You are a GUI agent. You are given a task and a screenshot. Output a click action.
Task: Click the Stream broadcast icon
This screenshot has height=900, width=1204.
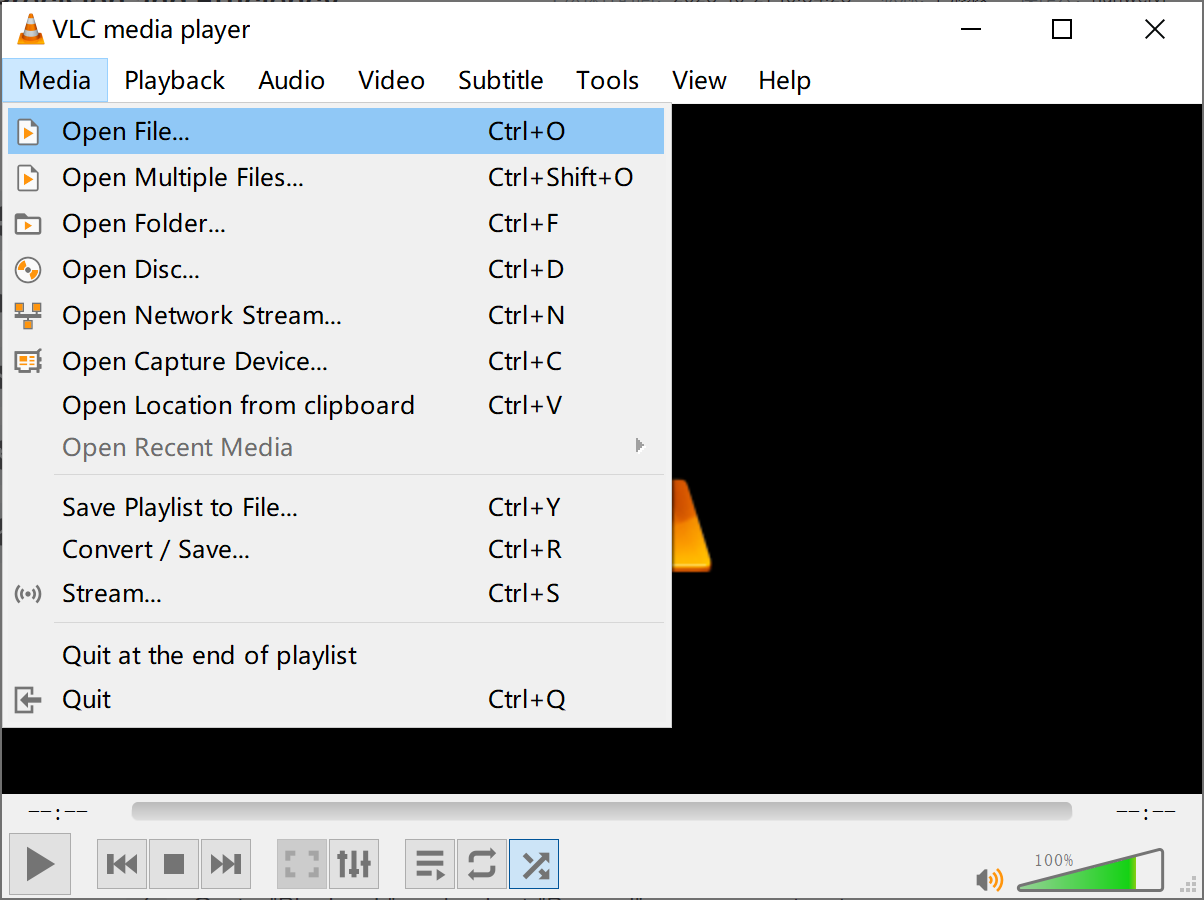pyautogui.click(x=27, y=593)
